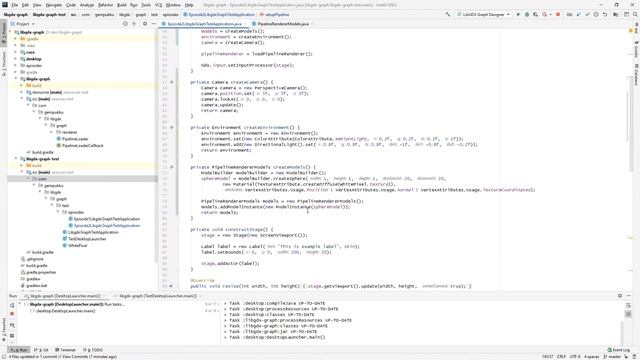Hide the Project panel with minus icon
Image resolution: width=640 pixels, height=360 pixels.
click(153, 24)
